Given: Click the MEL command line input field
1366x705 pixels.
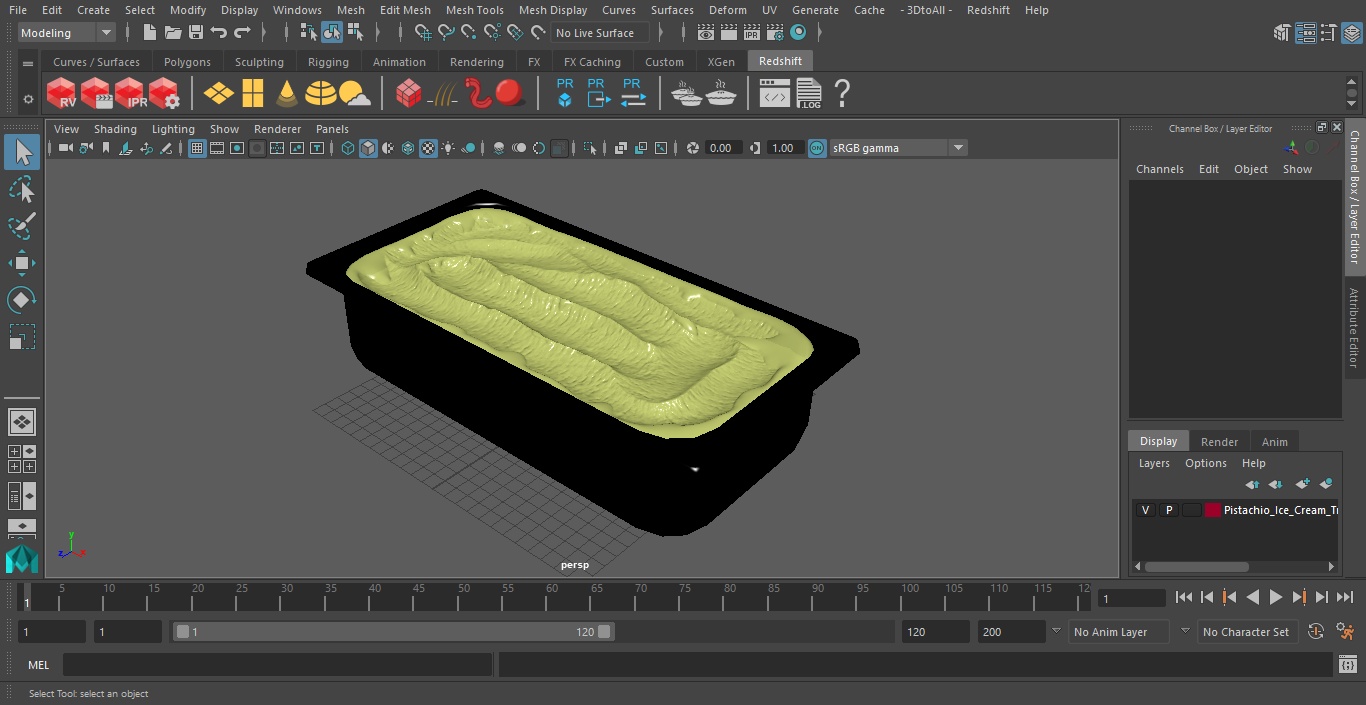Looking at the screenshot, I should (277, 665).
